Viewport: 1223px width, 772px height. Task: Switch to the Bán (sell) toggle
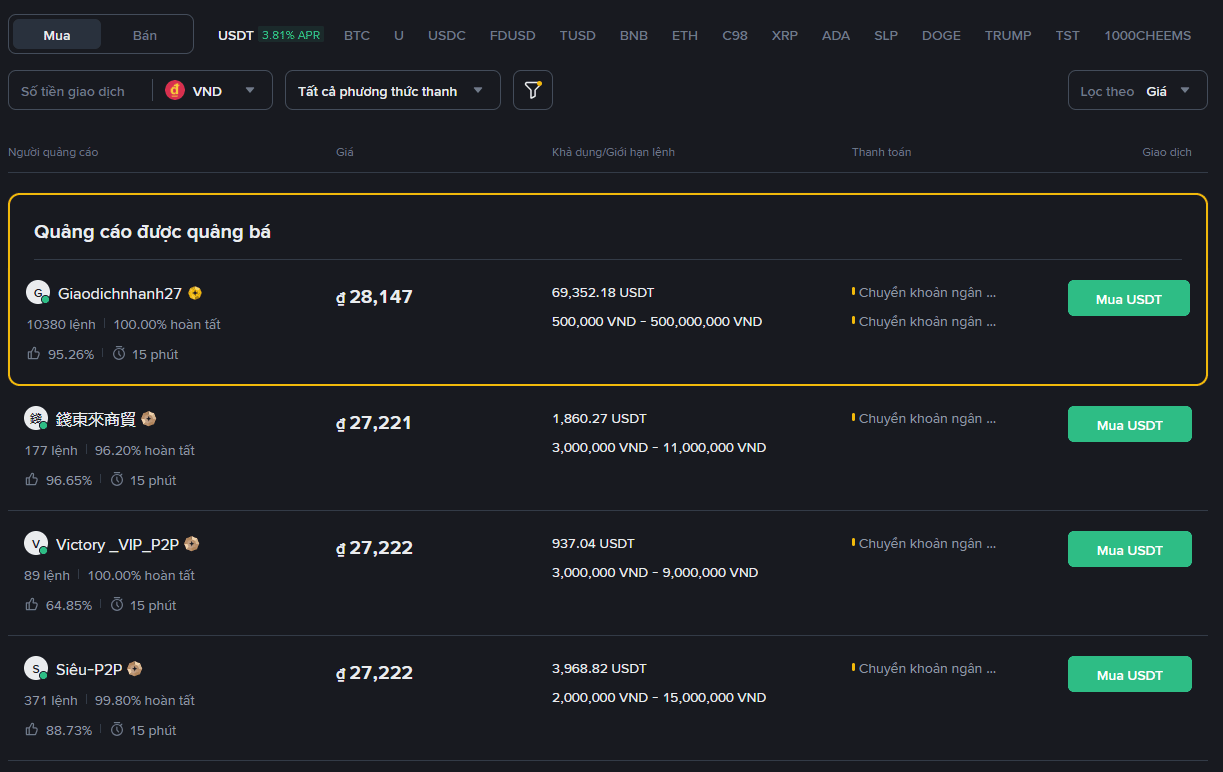pyautogui.click(x=145, y=35)
